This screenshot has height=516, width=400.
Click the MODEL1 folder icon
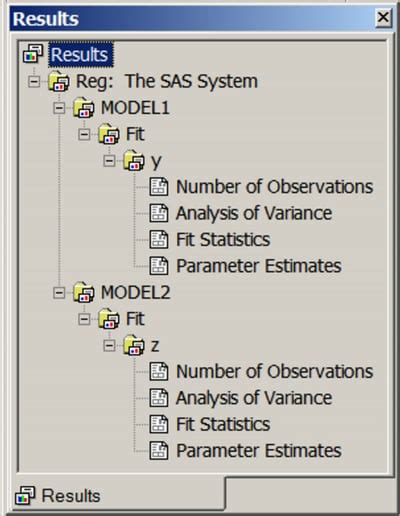(83, 107)
